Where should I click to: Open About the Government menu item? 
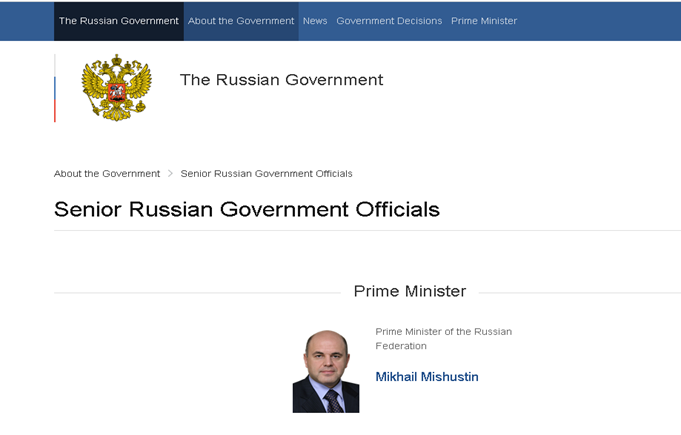(x=241, y=21)
